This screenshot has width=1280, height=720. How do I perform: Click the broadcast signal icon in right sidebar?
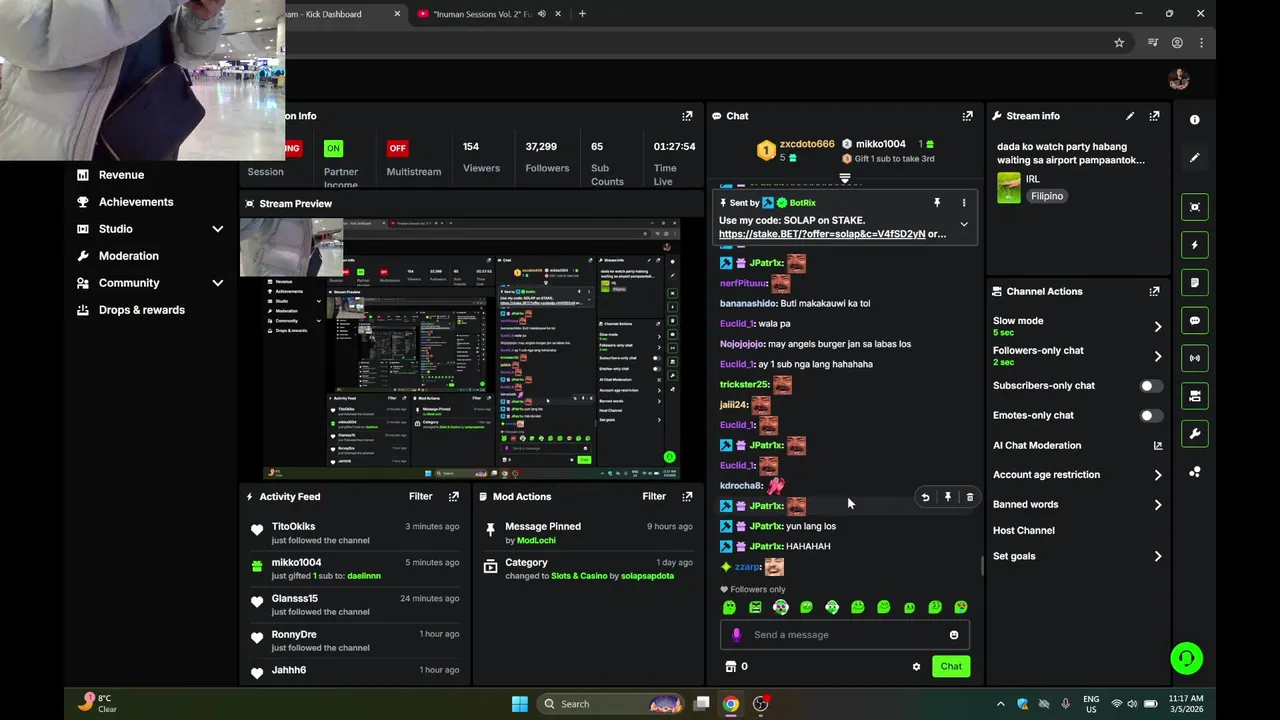[1194, 358]
